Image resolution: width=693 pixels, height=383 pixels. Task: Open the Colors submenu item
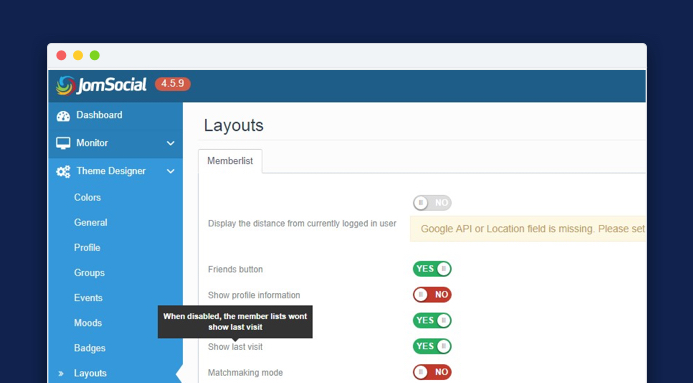[88, 197]
